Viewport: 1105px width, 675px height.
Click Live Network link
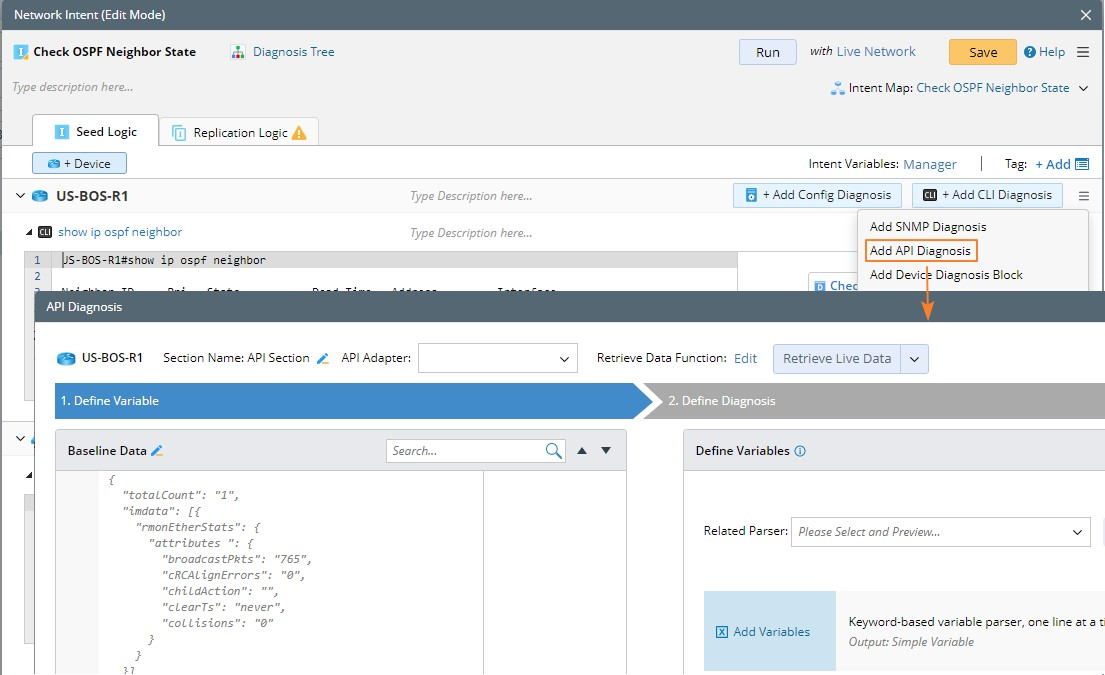pyautogui.click(x=876, y=51)
